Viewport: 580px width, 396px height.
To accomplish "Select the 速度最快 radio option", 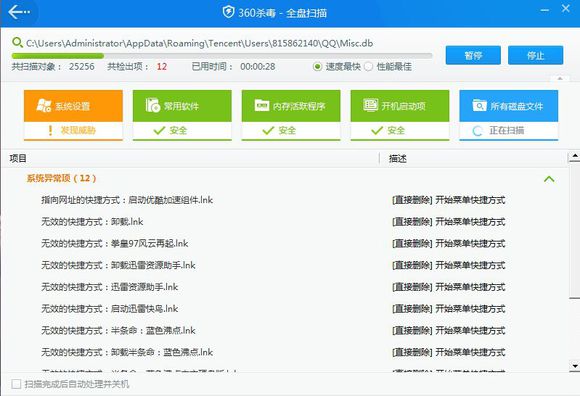I will click(x=317, y=67).
